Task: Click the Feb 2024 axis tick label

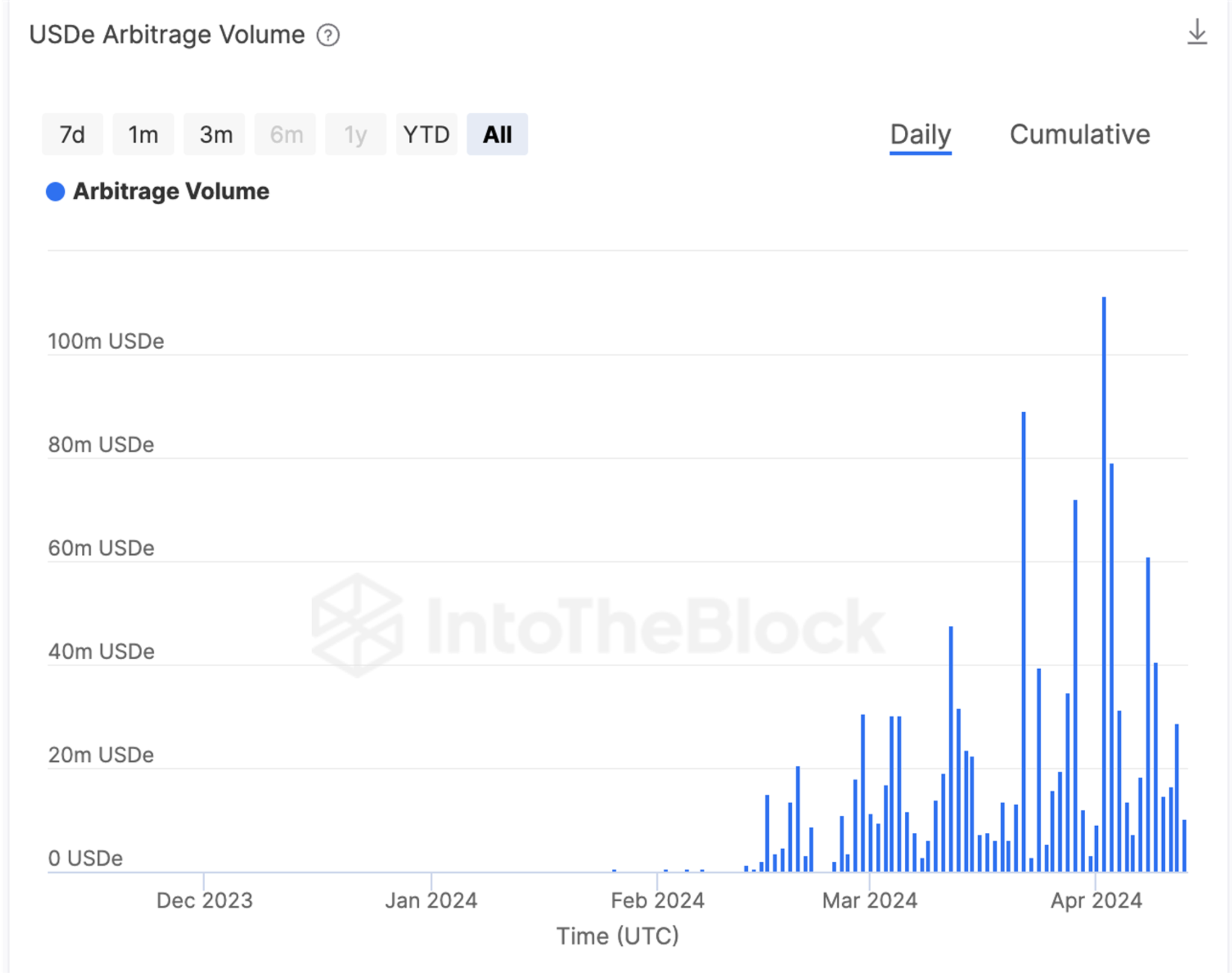Action: tap(657, 901)
